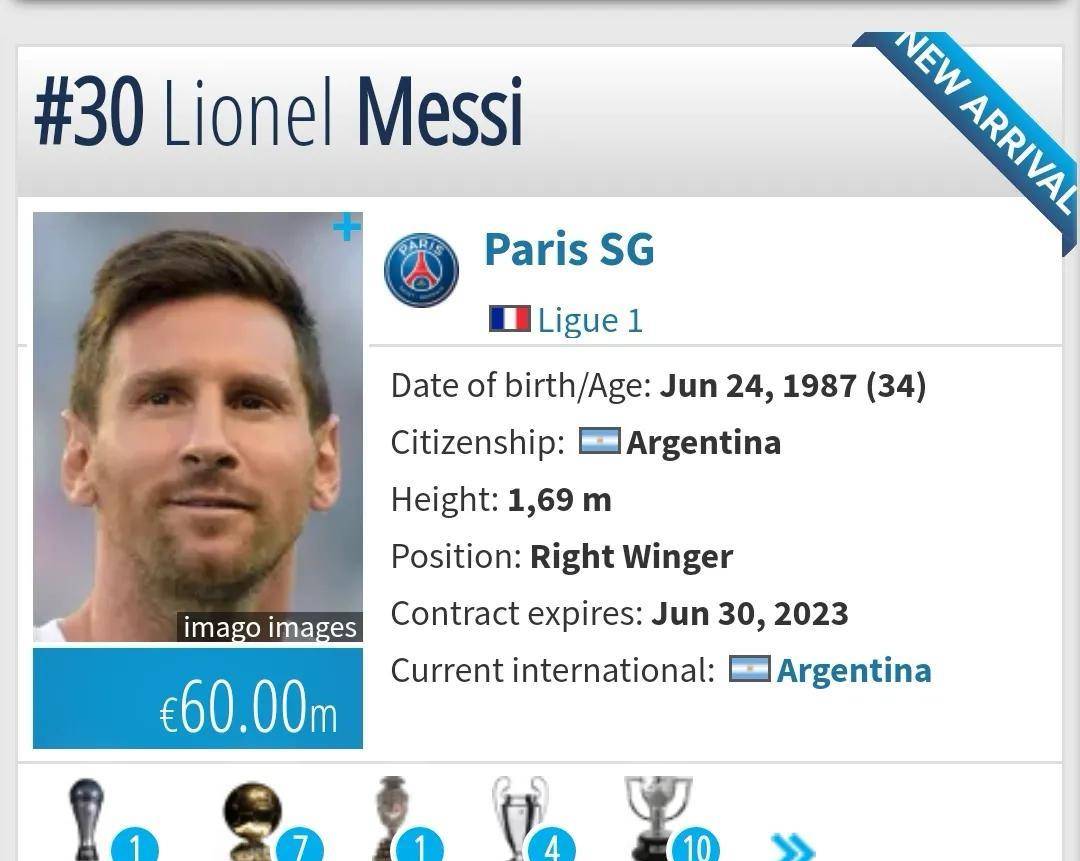The height and width of the screenshot is (861, 1080).
Task: Click the number 7 Ballon d'Or badge
Action: (x=300, y=844)
